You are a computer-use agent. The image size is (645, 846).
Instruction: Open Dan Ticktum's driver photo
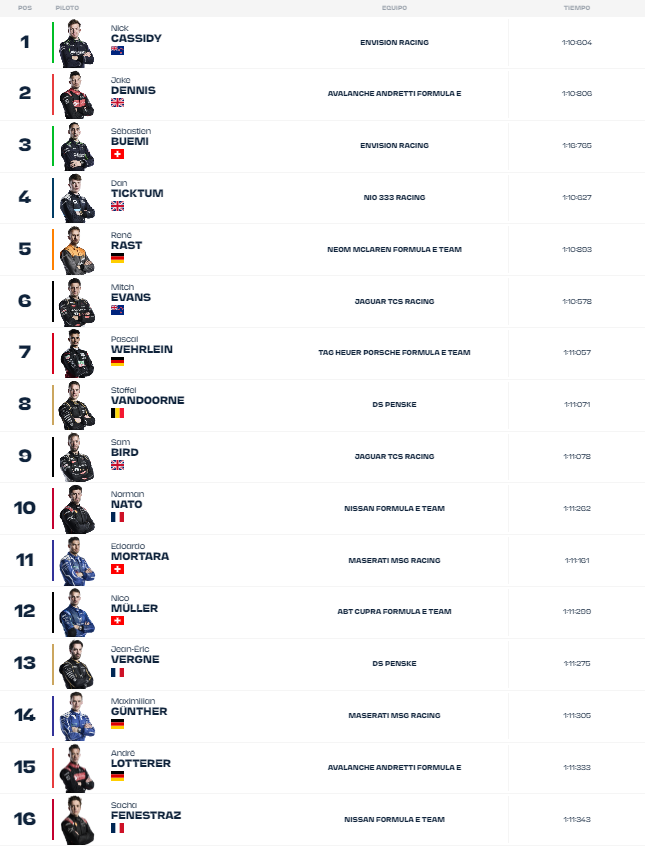pos(76,198)
